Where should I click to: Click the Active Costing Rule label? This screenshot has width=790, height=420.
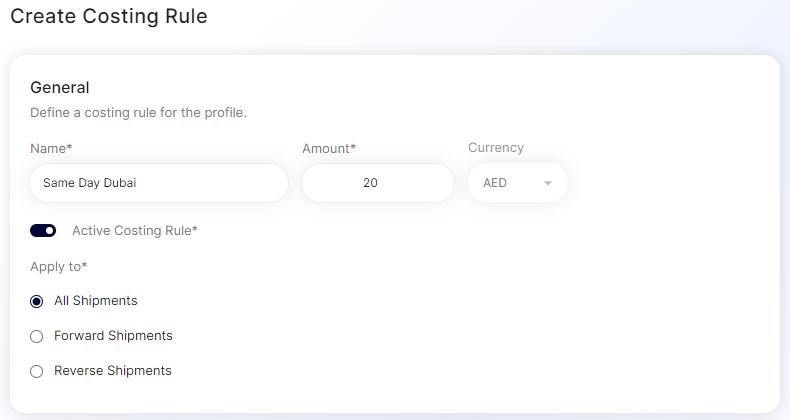coord(135,230)
